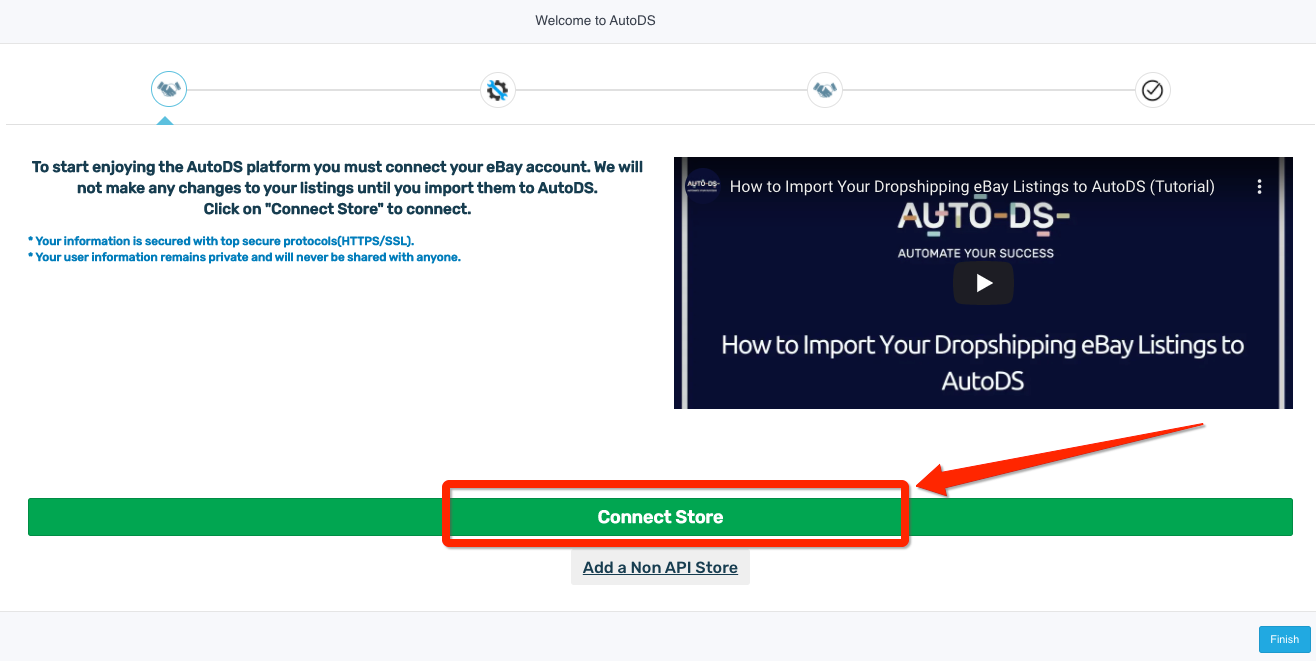
Task: Click the 'Welcome to AutoDS' header text
Action: [x=595, y=20]
